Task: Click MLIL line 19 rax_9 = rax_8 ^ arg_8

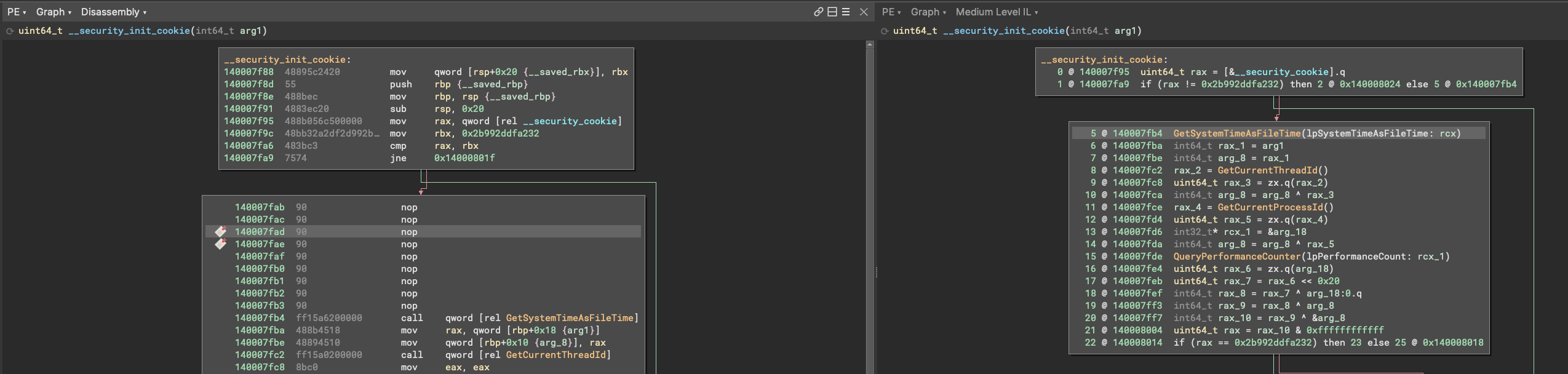Action: (x=1254, y=306)
